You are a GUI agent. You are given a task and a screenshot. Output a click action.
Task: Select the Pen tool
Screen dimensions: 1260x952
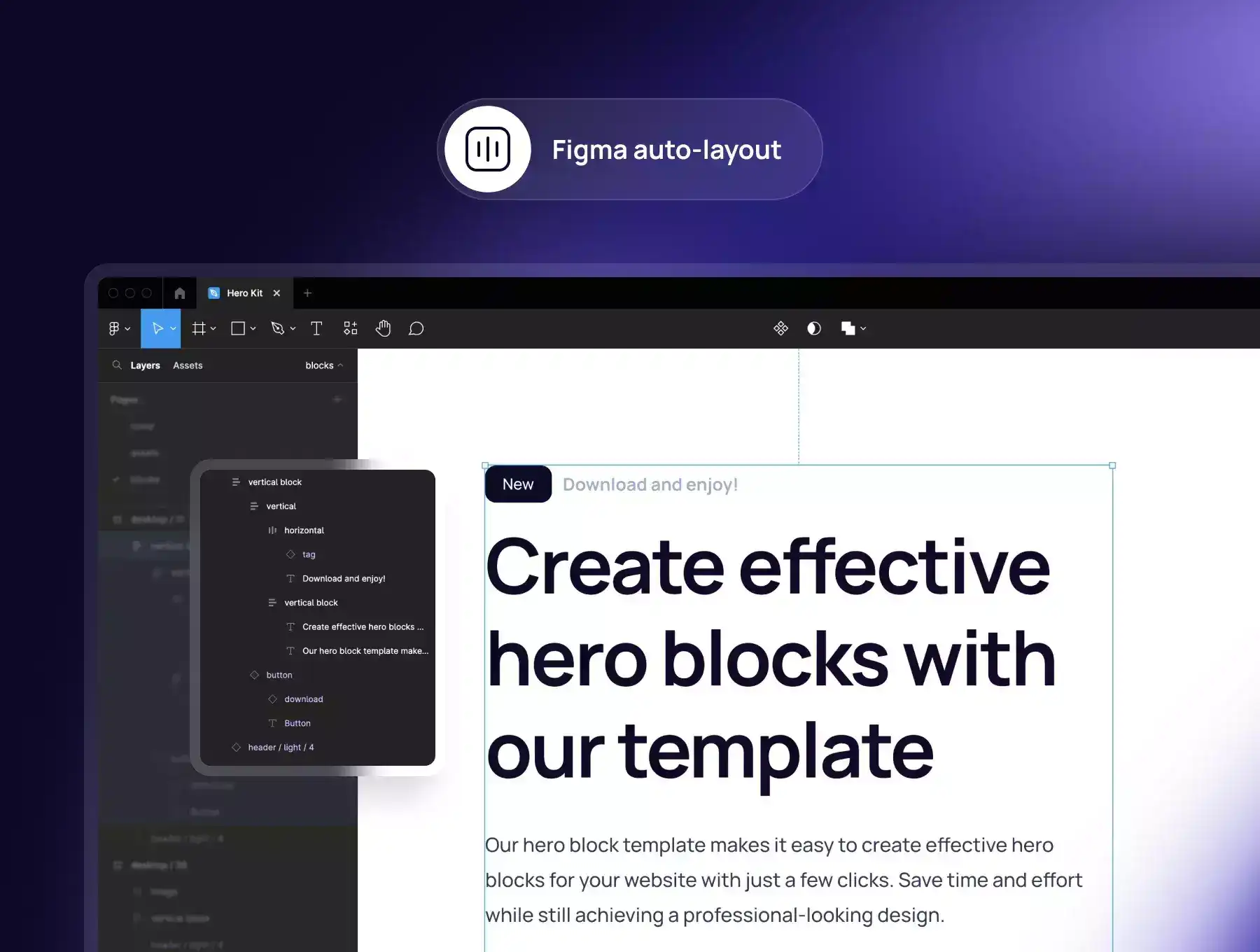278,328
